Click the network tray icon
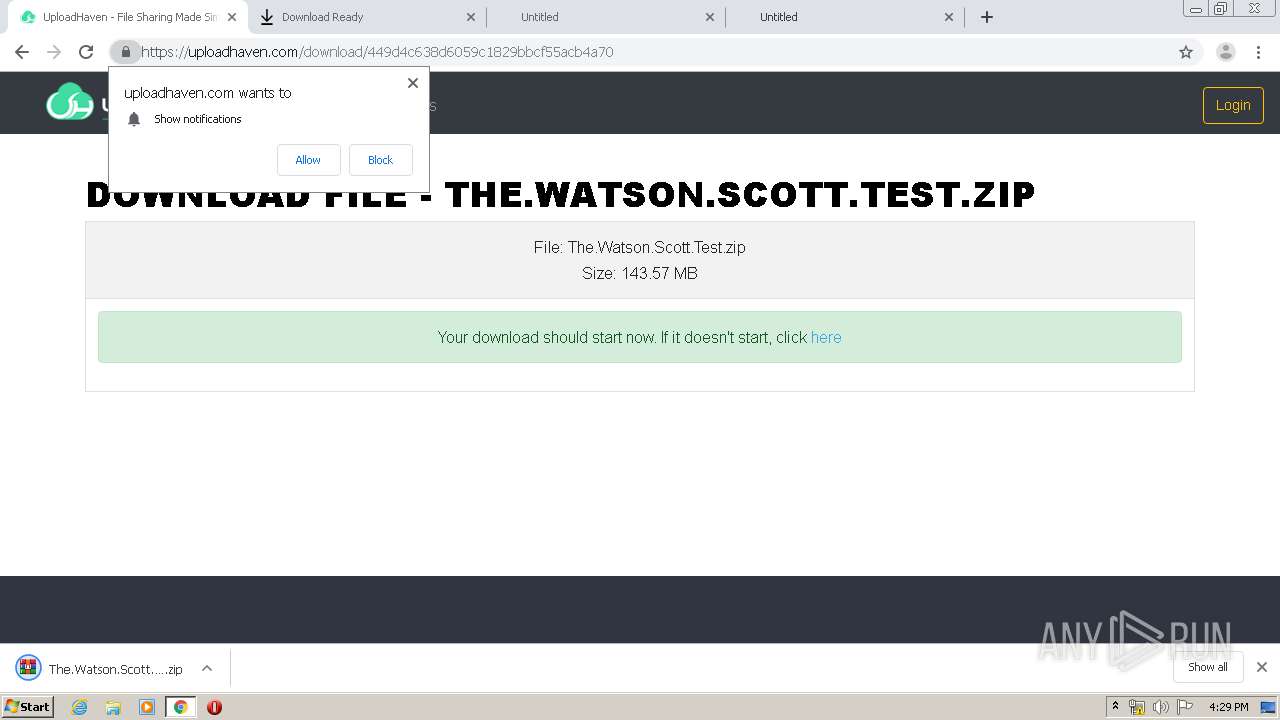 [x=1137, y=707]
